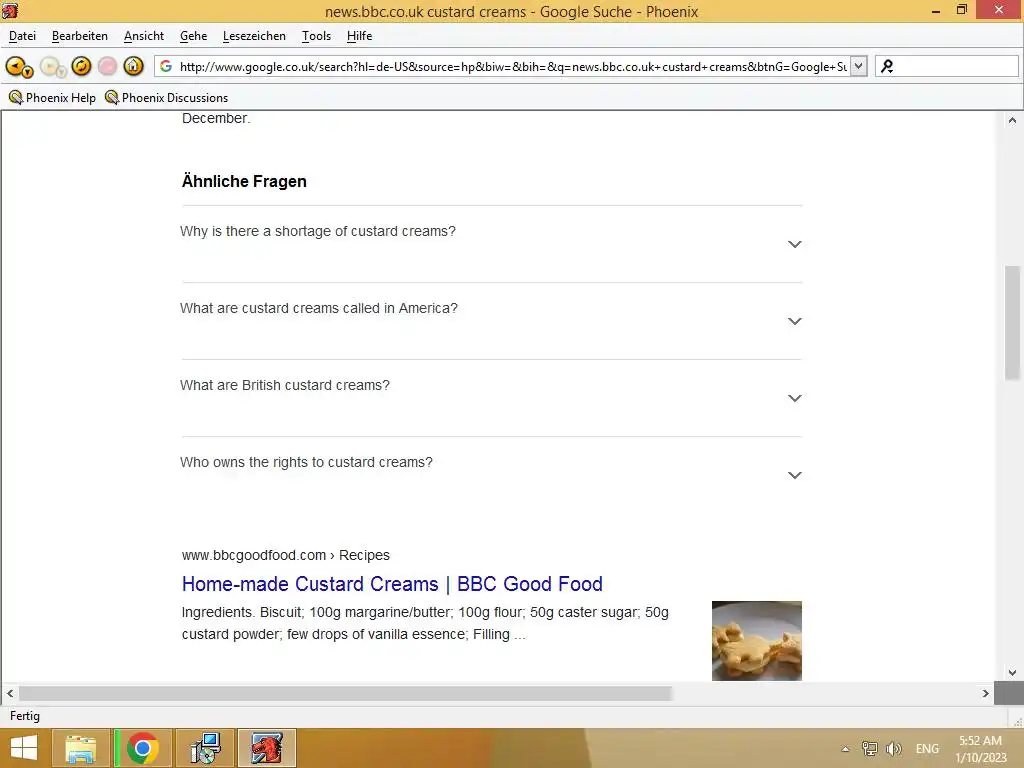Click the horizontal scrollbar thumb
The width and height of the screenshot is (1024, 768).
click(x=345, y=694)
